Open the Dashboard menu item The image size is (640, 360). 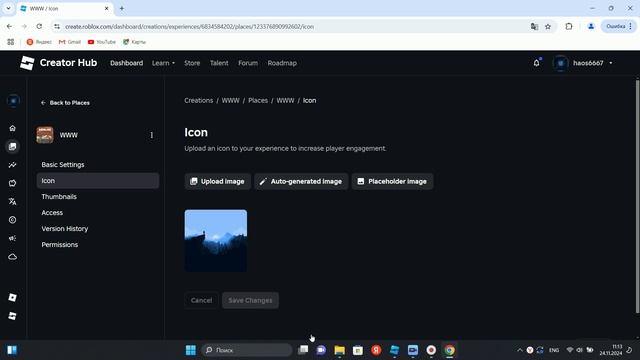pyautogui.click(x=127, y=63)
